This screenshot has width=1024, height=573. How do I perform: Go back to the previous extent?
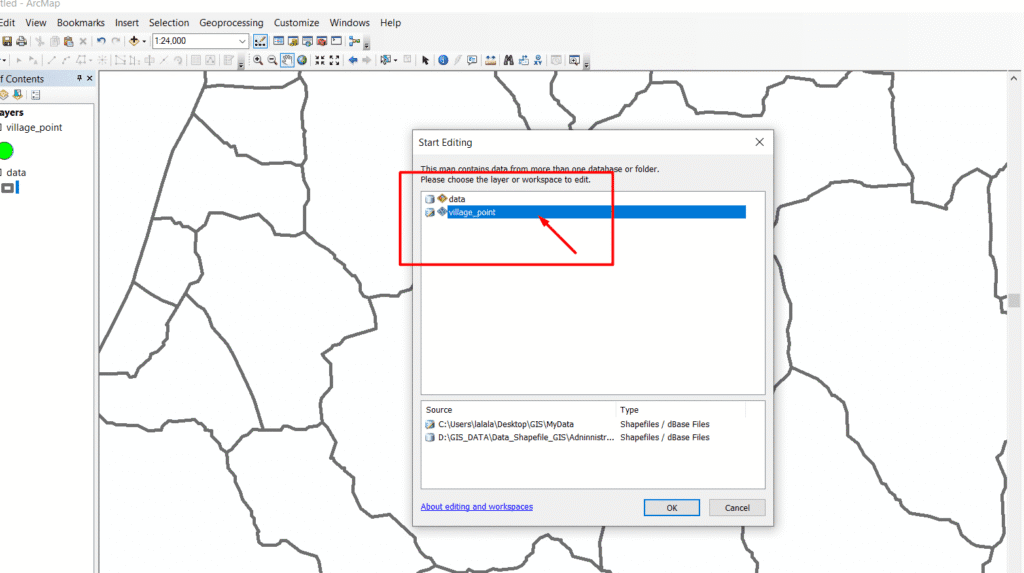[353, 60]
